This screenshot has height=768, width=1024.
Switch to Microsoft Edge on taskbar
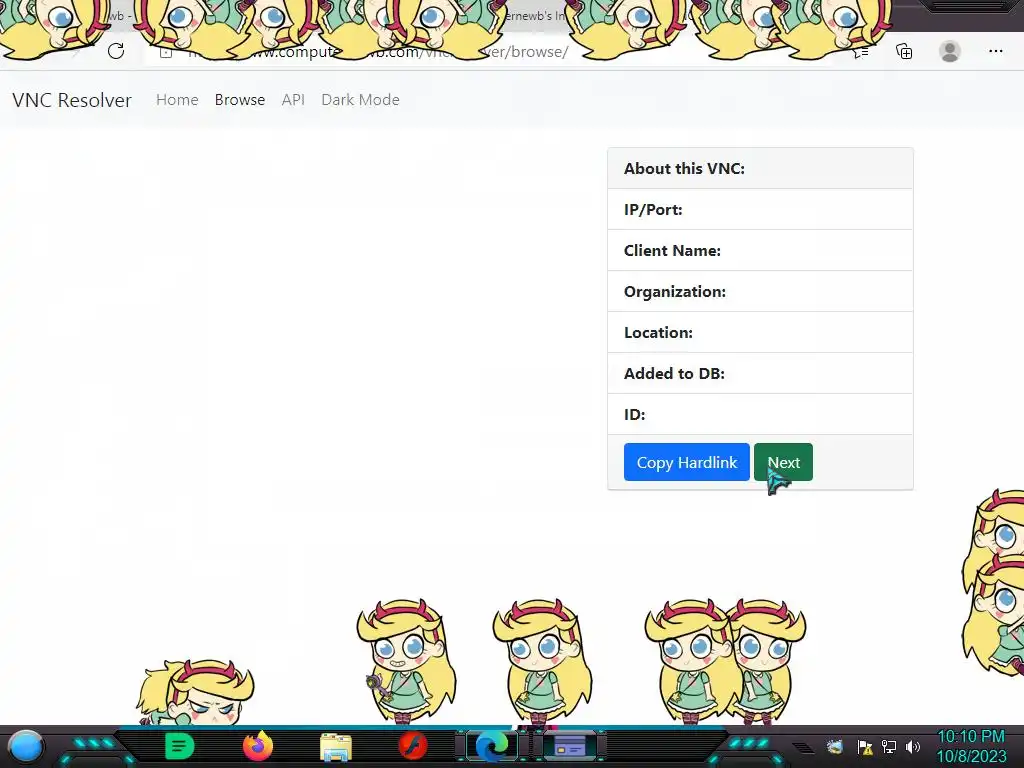(x=492, y=746)
